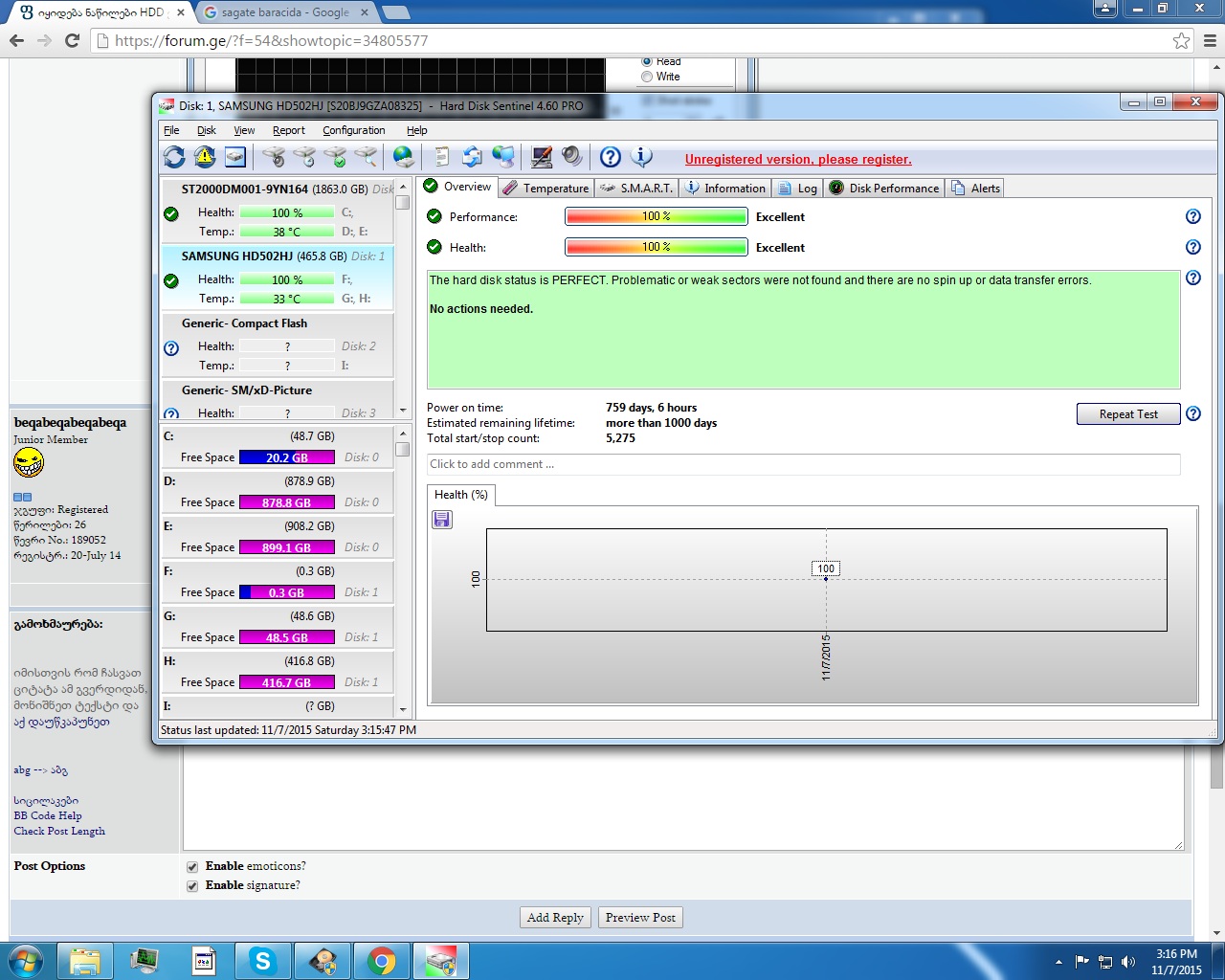Image resolution: width=1225 pixels, height=980 pixels.
Task: Click the Performance 100% gradient bar
Action: pos(657,216)
